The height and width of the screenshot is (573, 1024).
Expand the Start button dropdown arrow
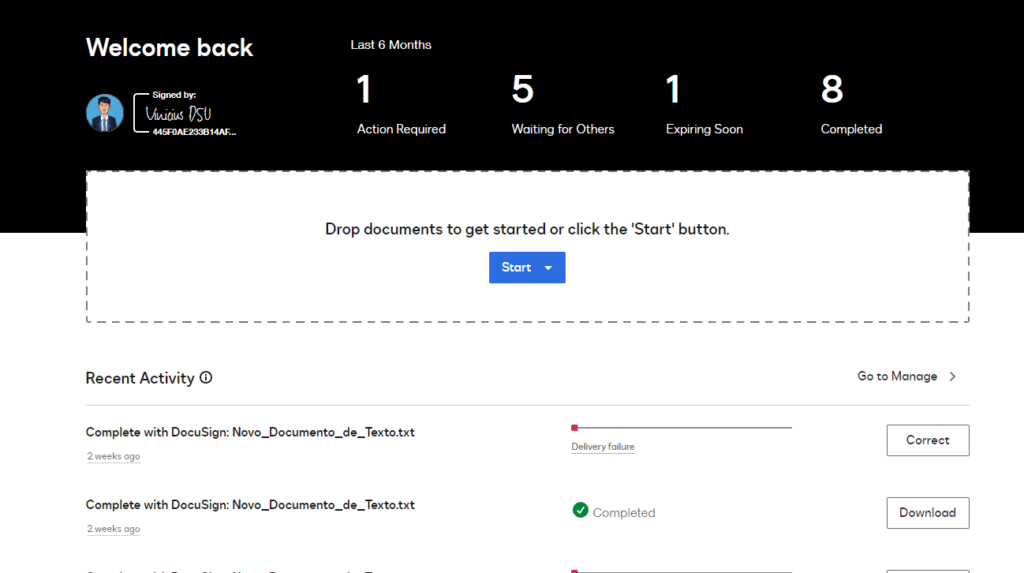tap(548, 268)
